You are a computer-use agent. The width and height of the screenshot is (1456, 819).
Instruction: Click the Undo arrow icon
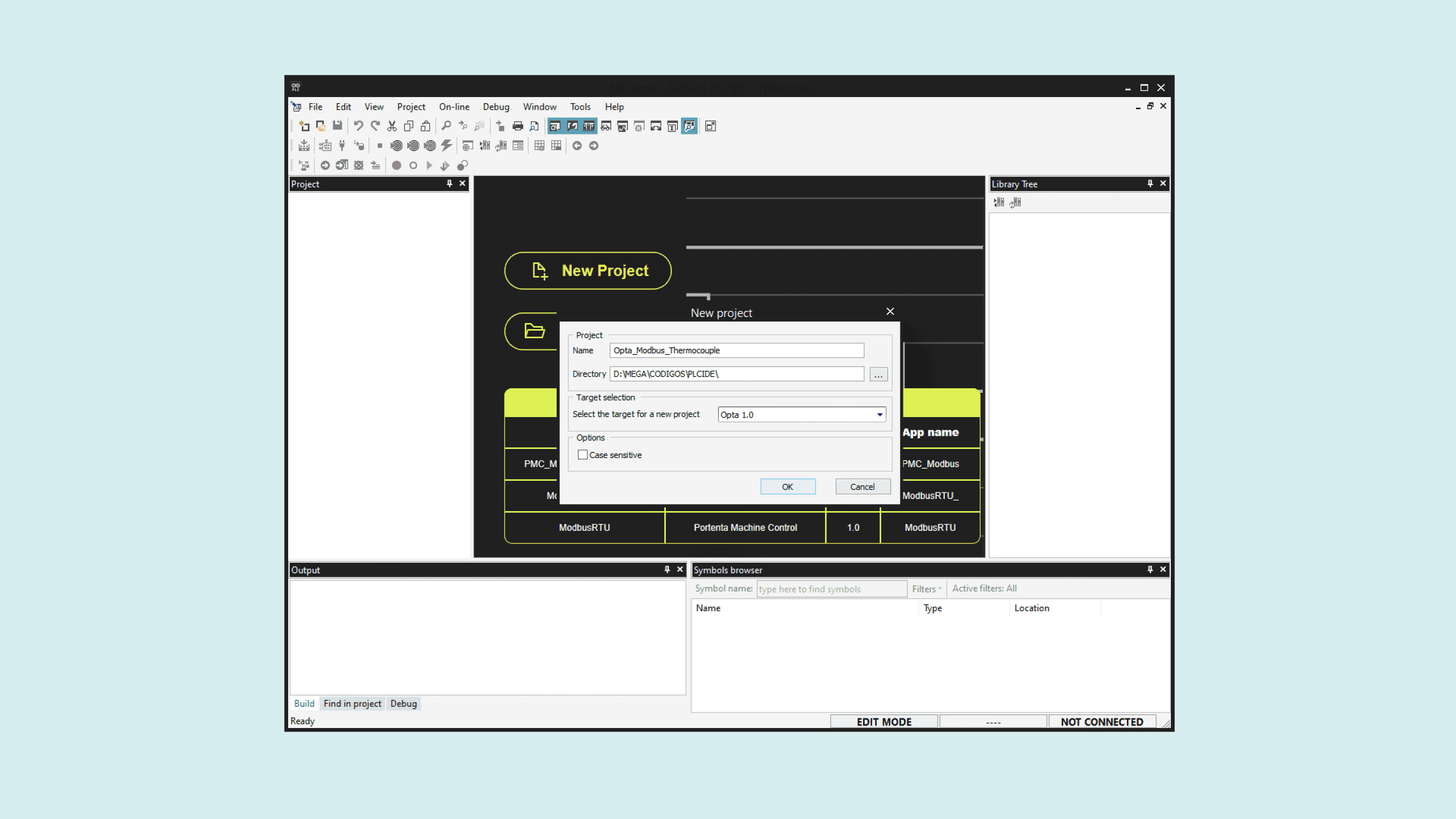click(358, 126)
